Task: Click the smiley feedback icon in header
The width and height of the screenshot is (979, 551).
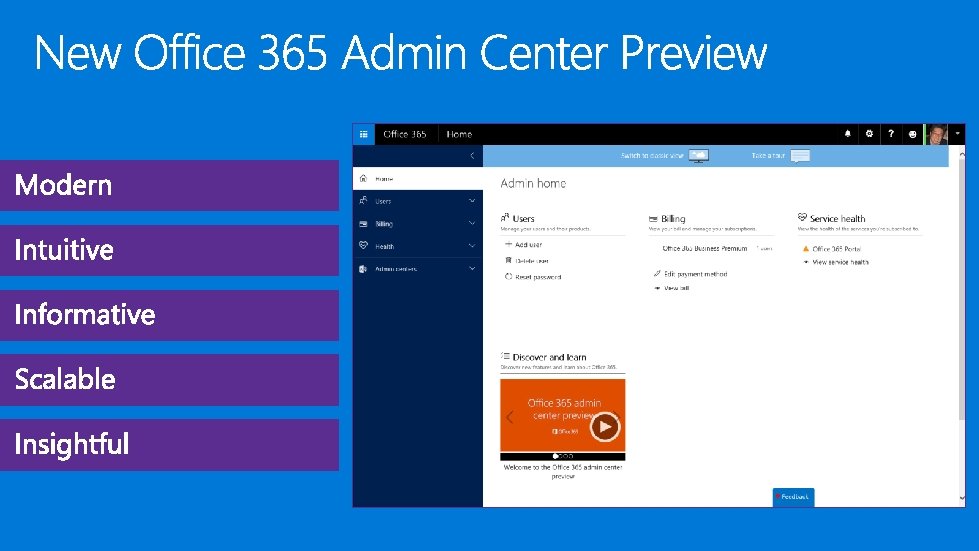Action: (912, 134)
